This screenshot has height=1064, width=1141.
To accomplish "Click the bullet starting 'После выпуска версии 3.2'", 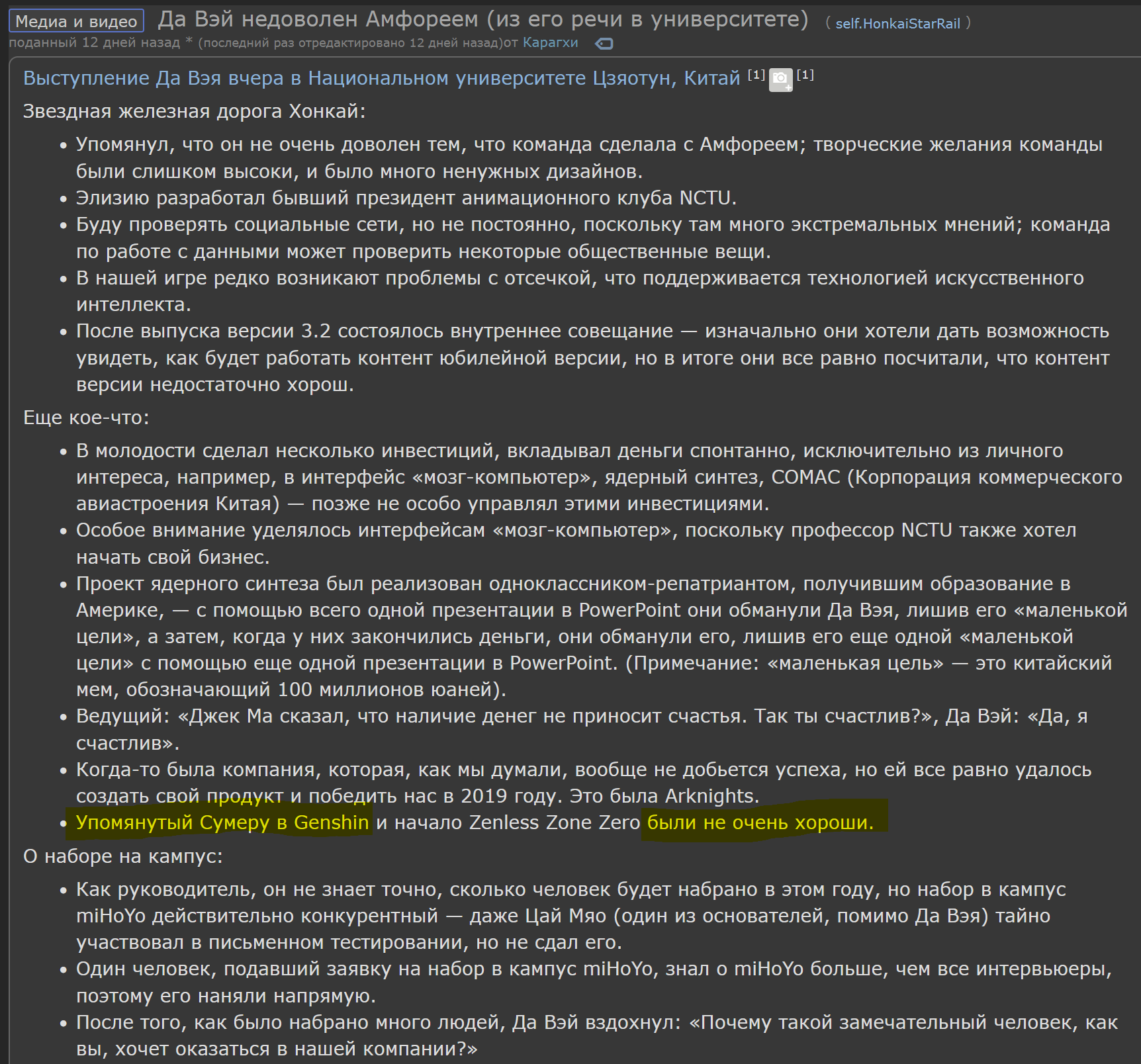I will coord(593,358).
